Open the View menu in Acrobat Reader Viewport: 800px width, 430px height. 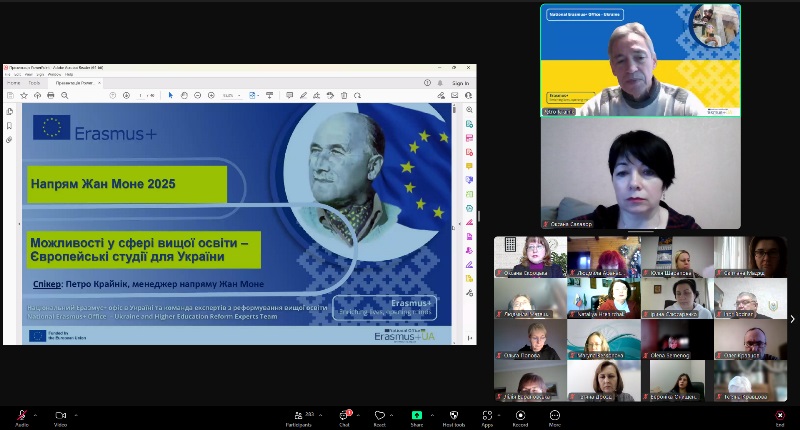(29, 74)
